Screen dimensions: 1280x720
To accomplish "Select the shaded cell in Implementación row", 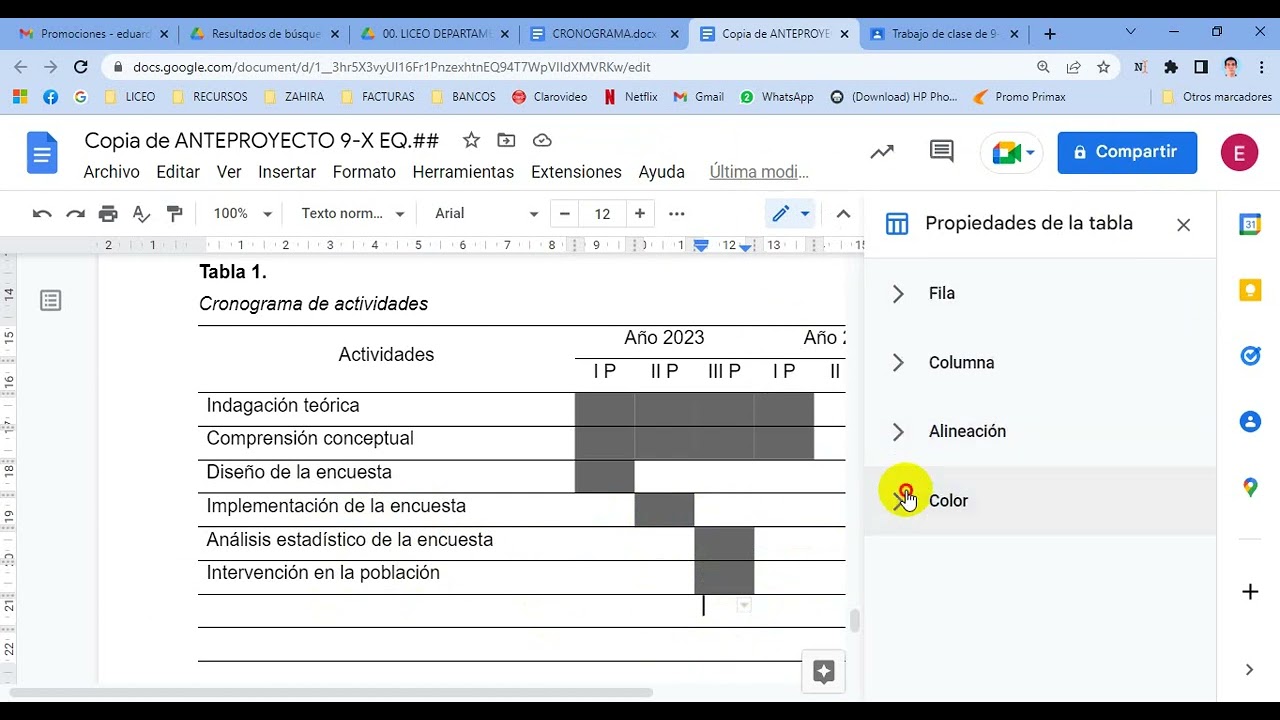I will [x=664, y=510].
